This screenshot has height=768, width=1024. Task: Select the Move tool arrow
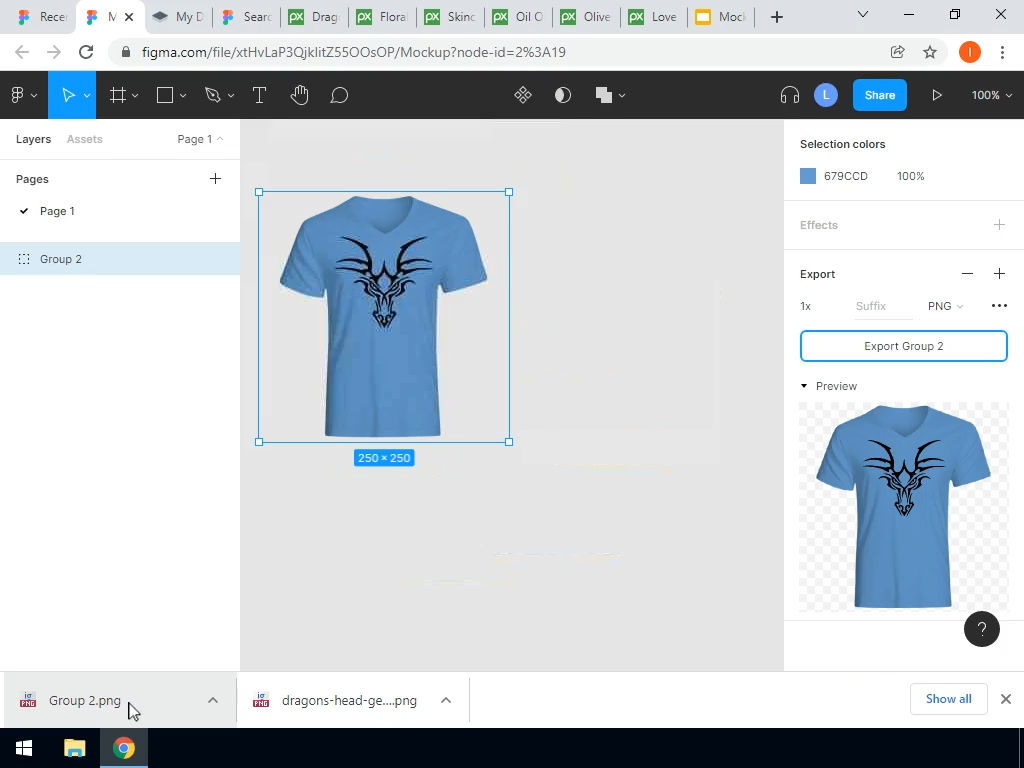click(67, 95)
